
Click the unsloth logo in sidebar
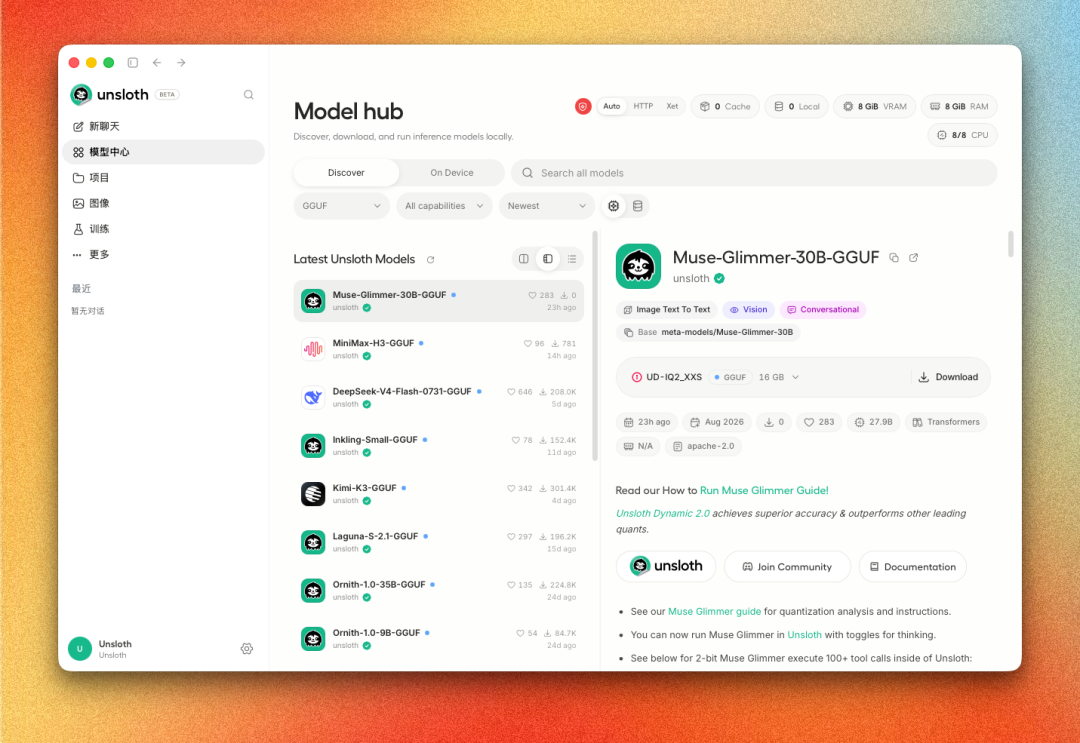pos(81,94)
